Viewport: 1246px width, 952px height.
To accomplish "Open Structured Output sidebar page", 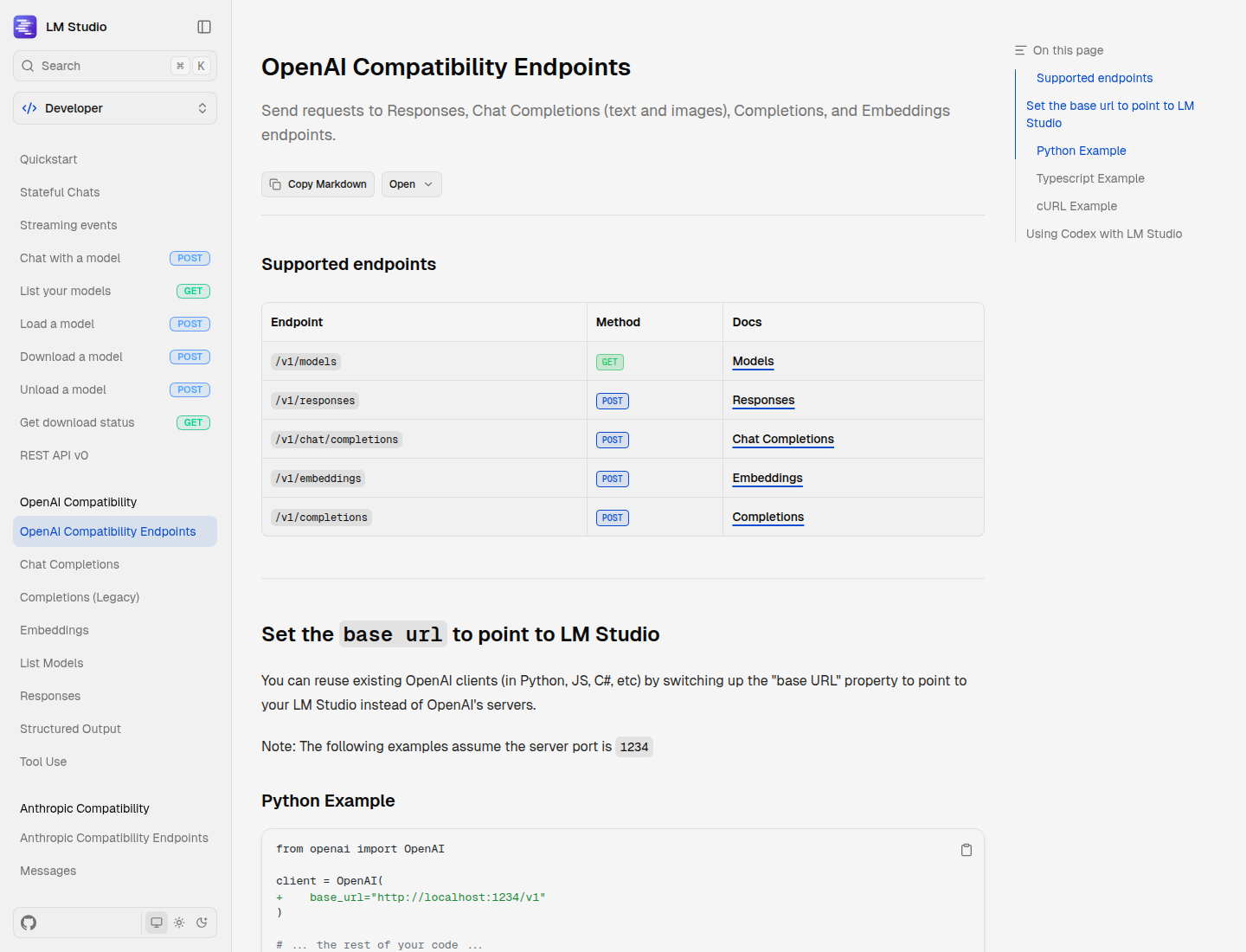I will (x=70, y=729).
